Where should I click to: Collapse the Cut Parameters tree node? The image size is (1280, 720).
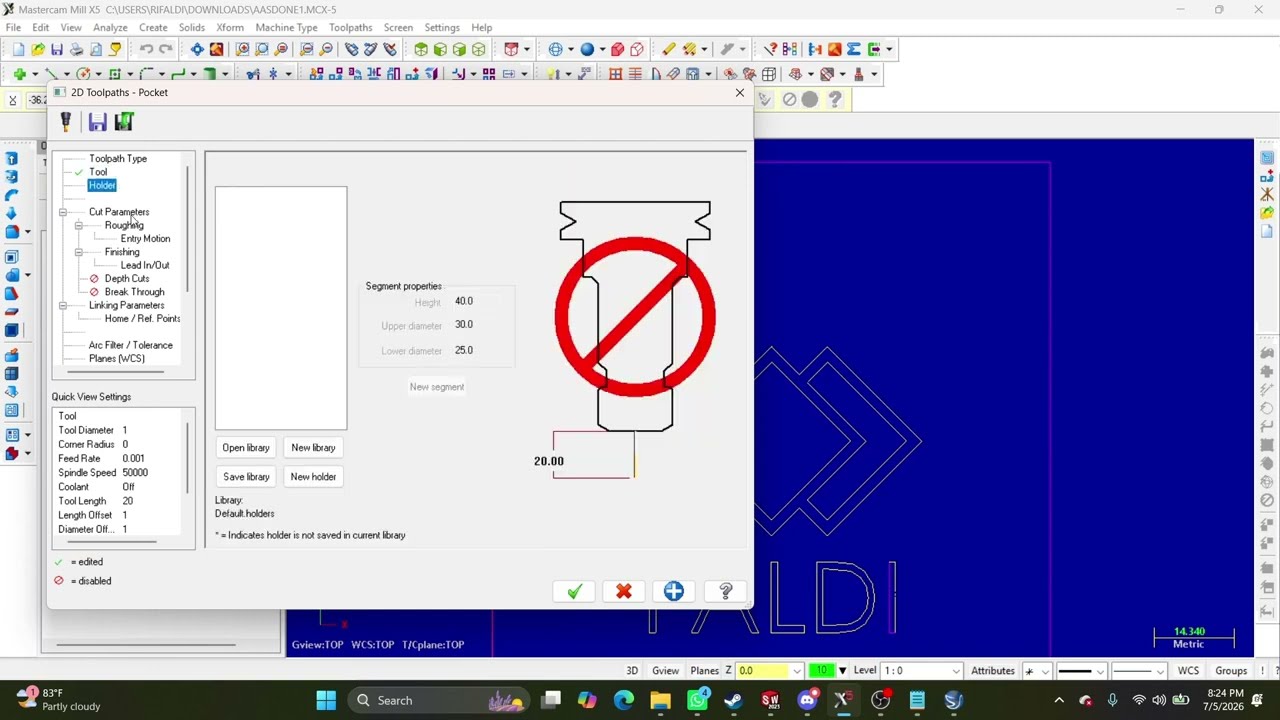63,212
